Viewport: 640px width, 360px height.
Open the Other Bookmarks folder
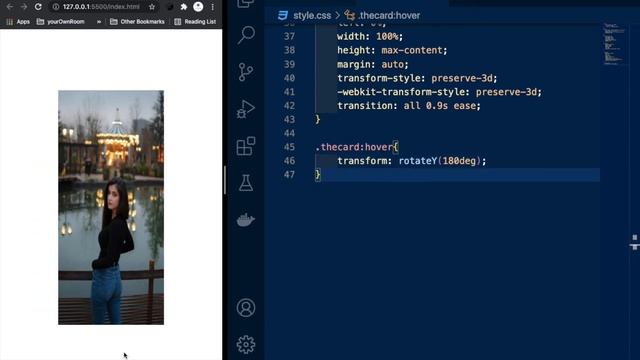point(137,22)
